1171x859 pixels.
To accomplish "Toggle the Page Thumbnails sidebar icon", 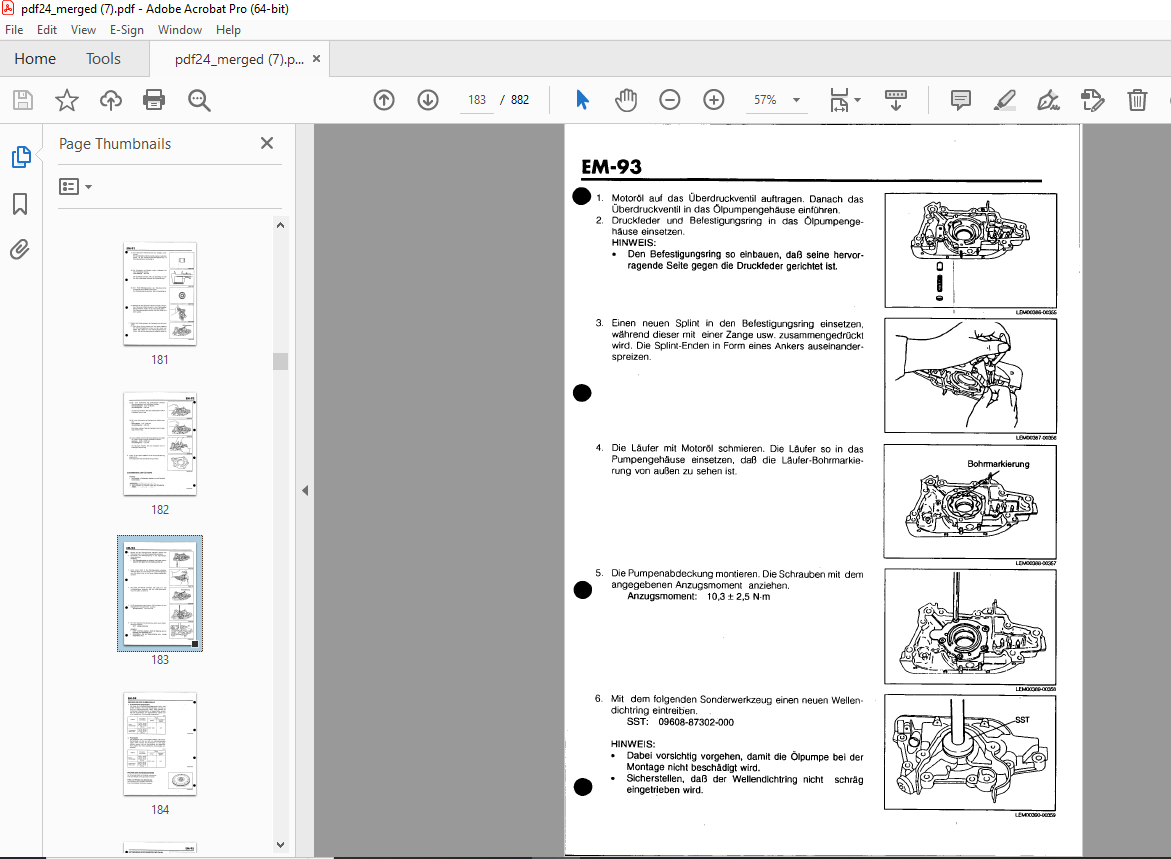I will tap(20, 157).
